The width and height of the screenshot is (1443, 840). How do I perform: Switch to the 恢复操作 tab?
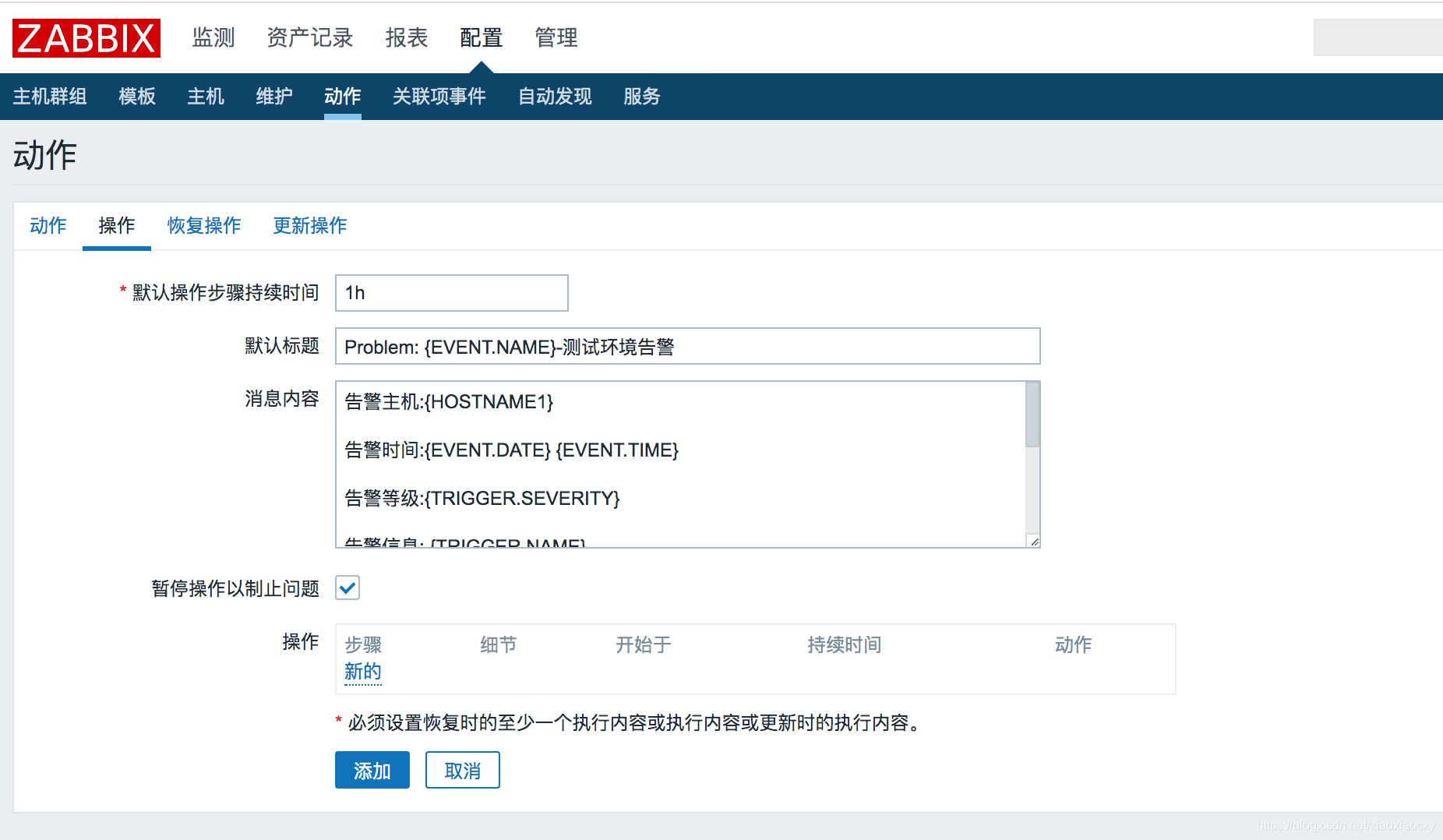tap(204, 226)
